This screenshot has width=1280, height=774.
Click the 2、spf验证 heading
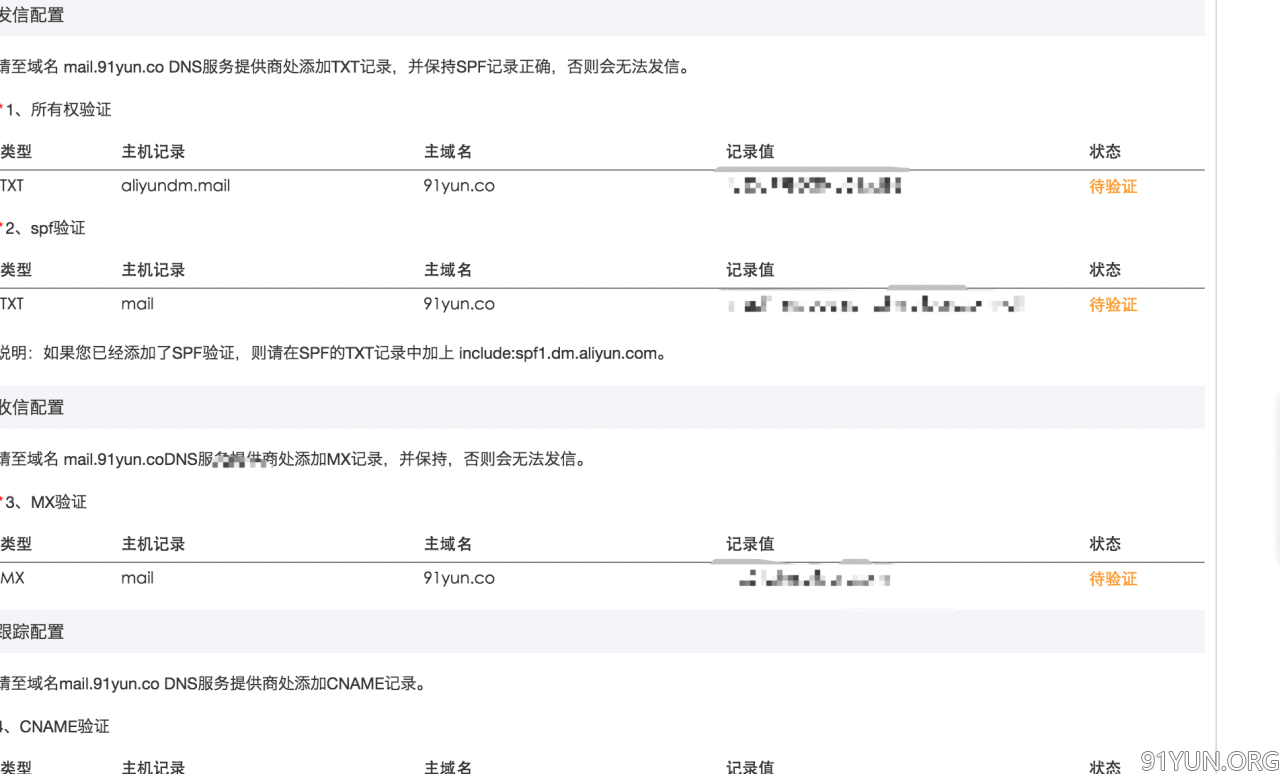45,228
